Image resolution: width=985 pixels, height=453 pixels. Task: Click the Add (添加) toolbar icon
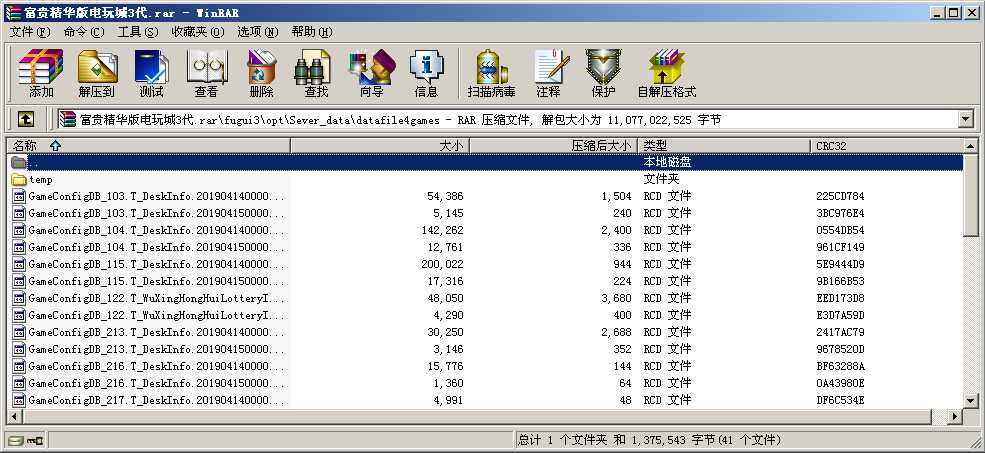[x=41, y=73]
